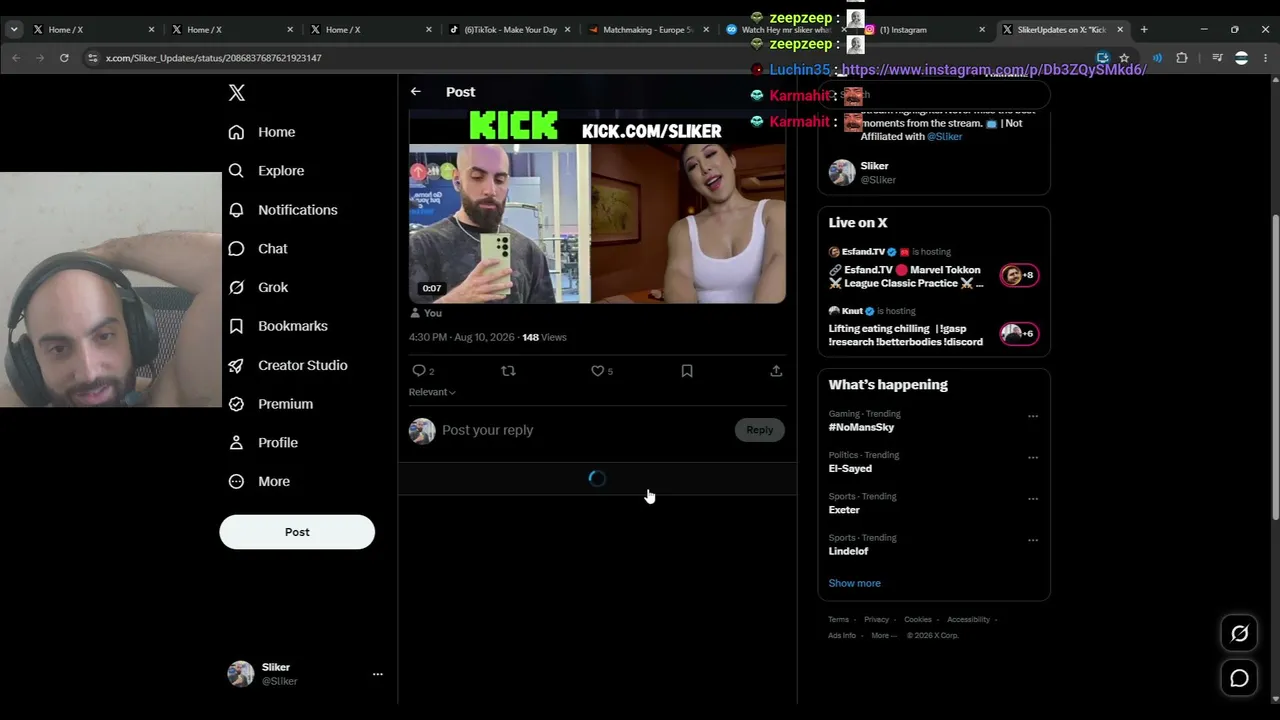Image resolution: width=1280 pixels, height=720 pixels.
Task: Click the post timestamp 4:30 PM · Aug 10, 2026
Action: click(461, 338)
